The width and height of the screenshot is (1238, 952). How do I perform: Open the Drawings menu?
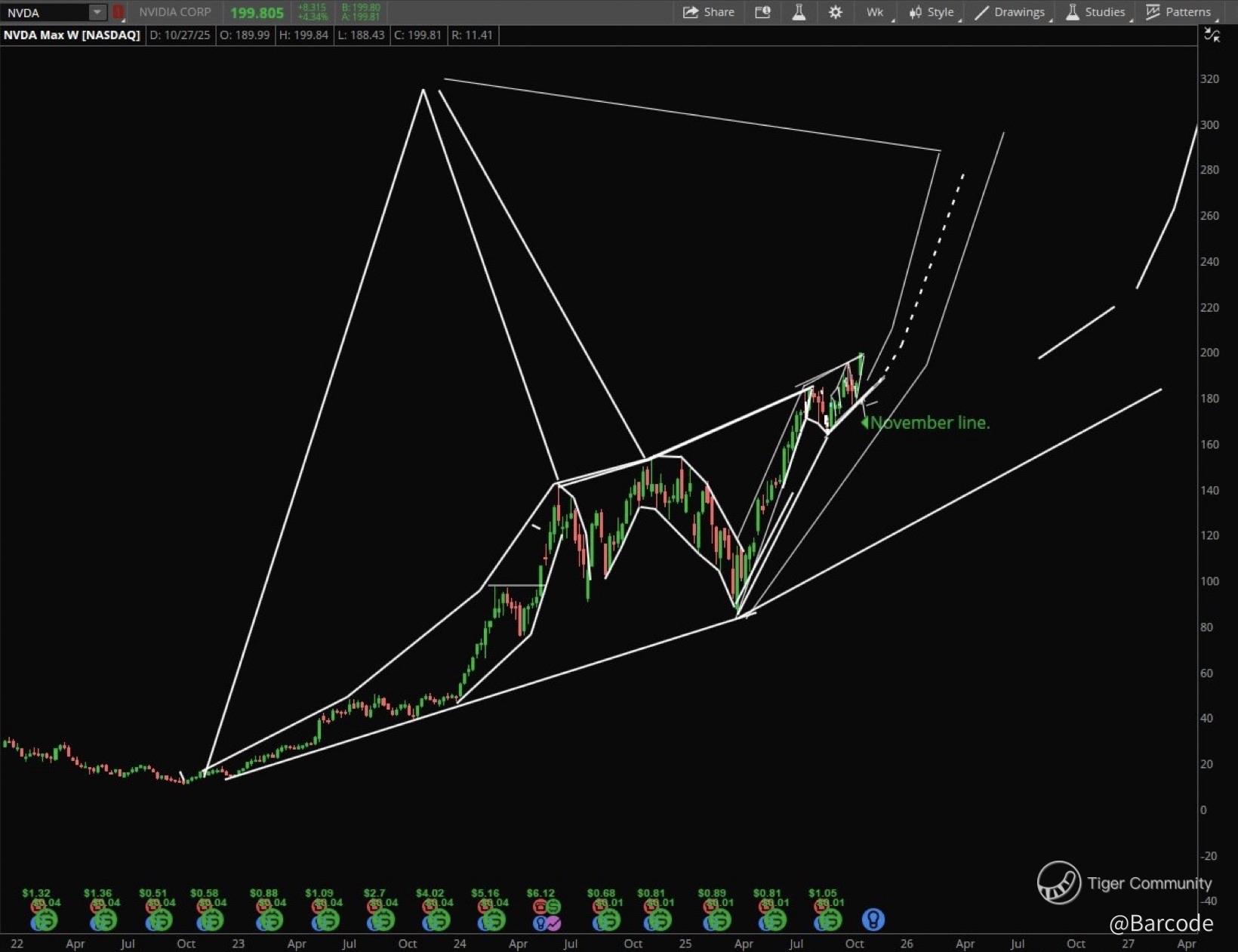point(1010,12)
